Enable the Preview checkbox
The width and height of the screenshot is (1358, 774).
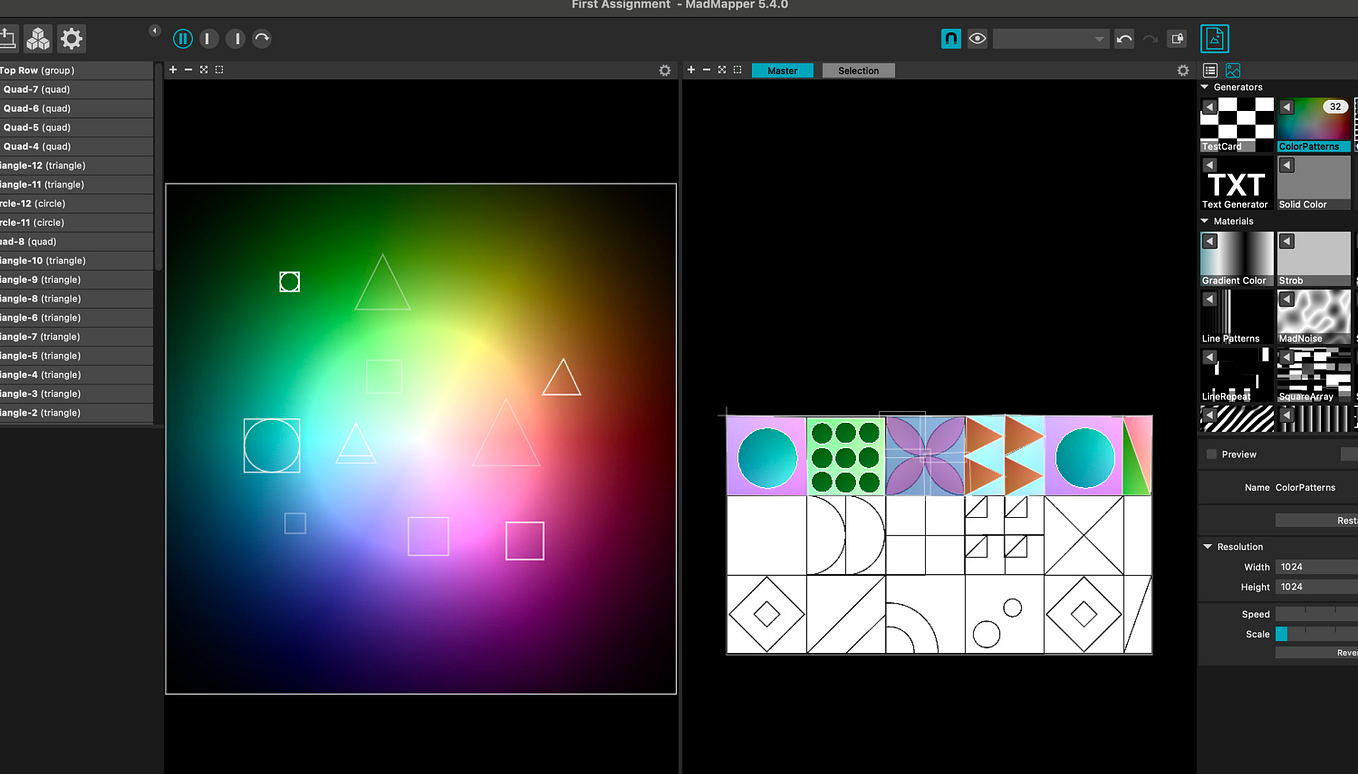1212,454
